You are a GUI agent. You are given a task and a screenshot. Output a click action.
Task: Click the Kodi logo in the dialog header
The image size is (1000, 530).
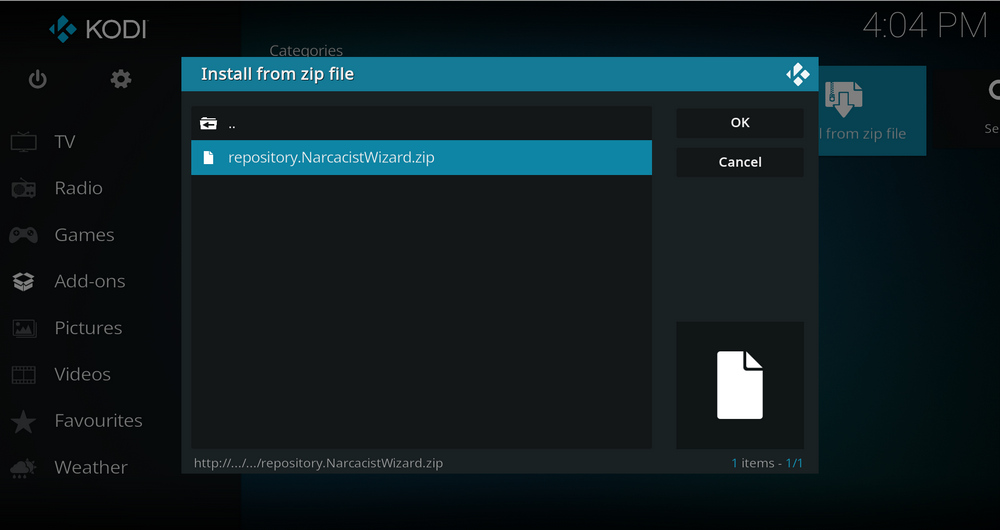point(797,74)
